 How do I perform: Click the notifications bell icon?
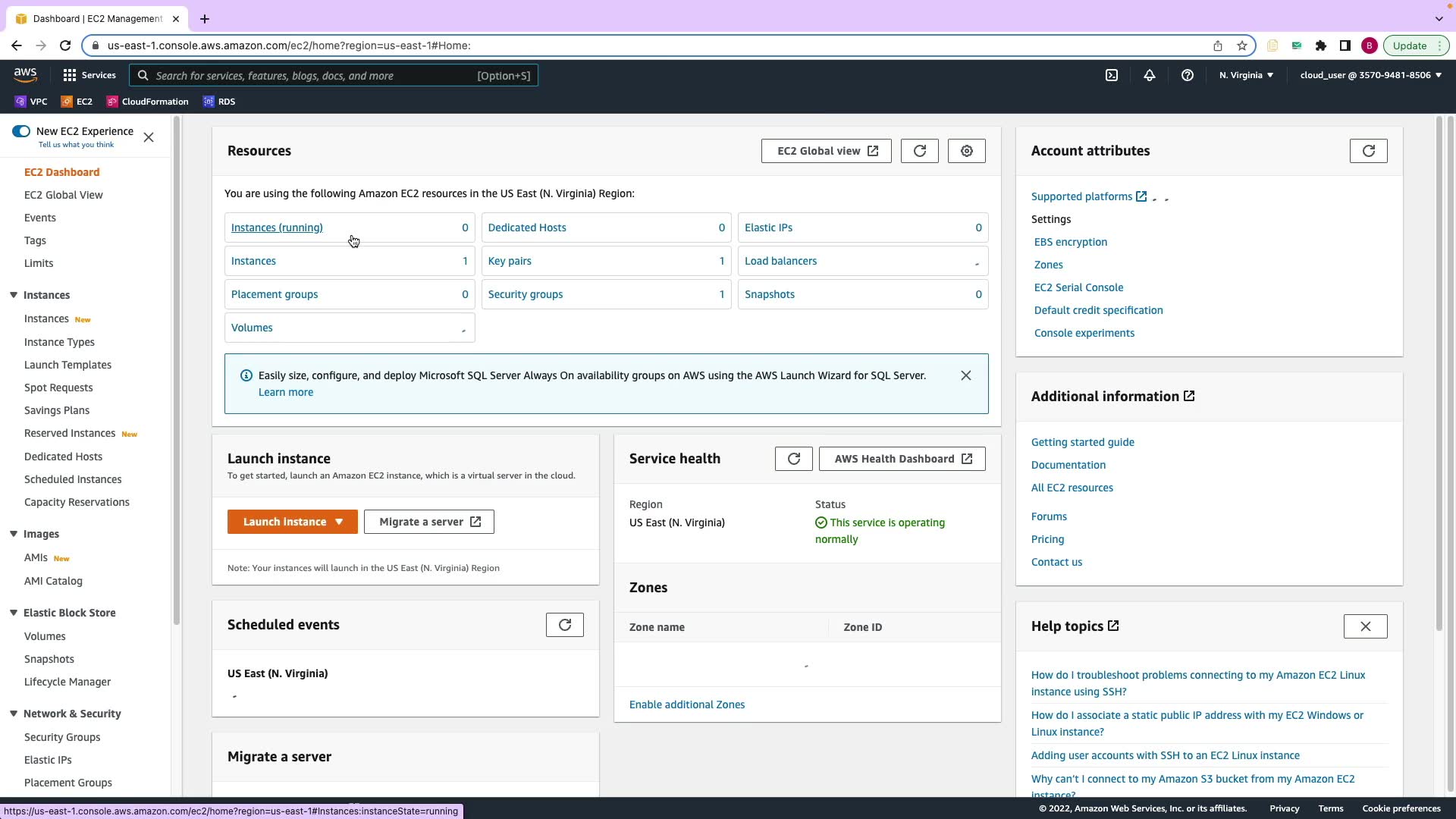pos(1150,75)
